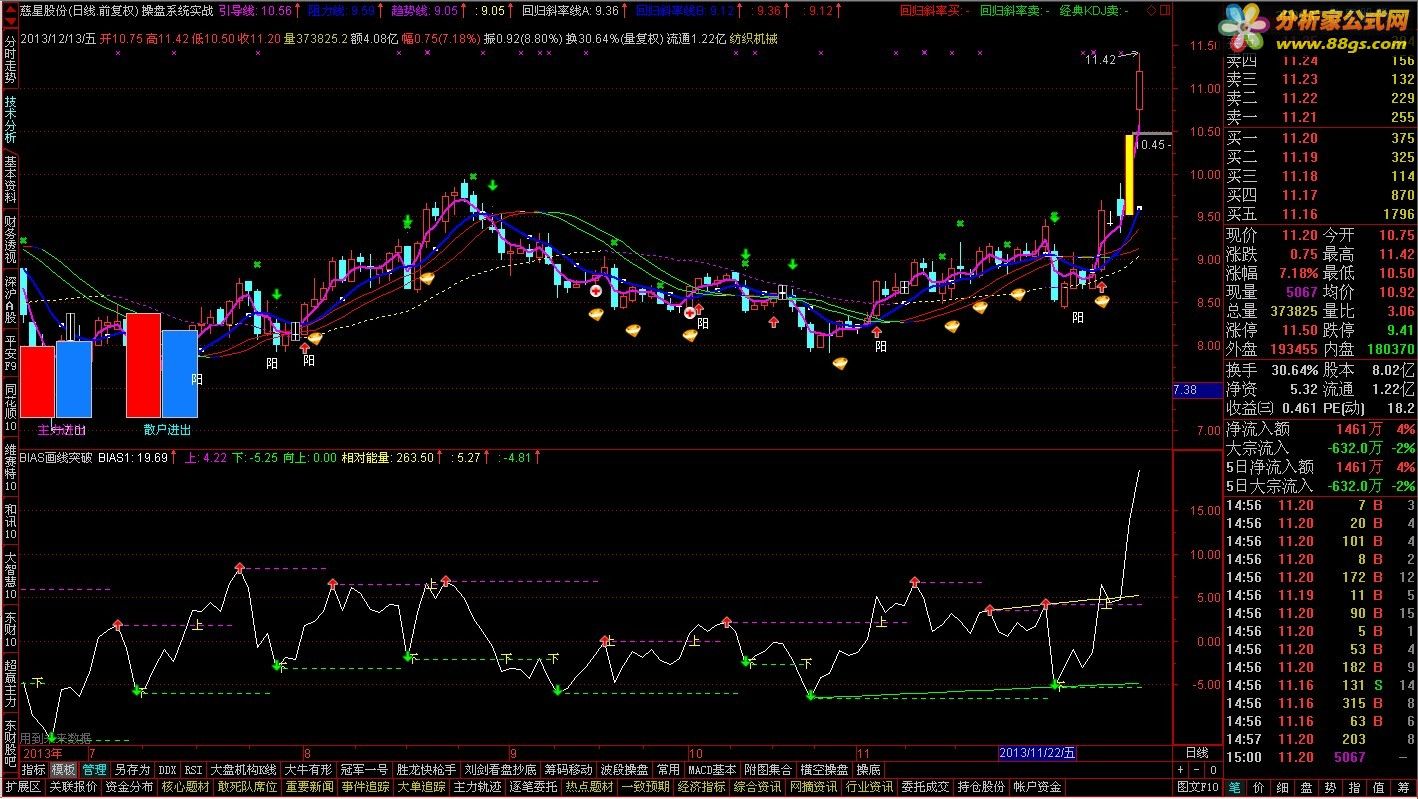
Task: Switch to 技术分析 sidebar tab
Action: point(10,120)
